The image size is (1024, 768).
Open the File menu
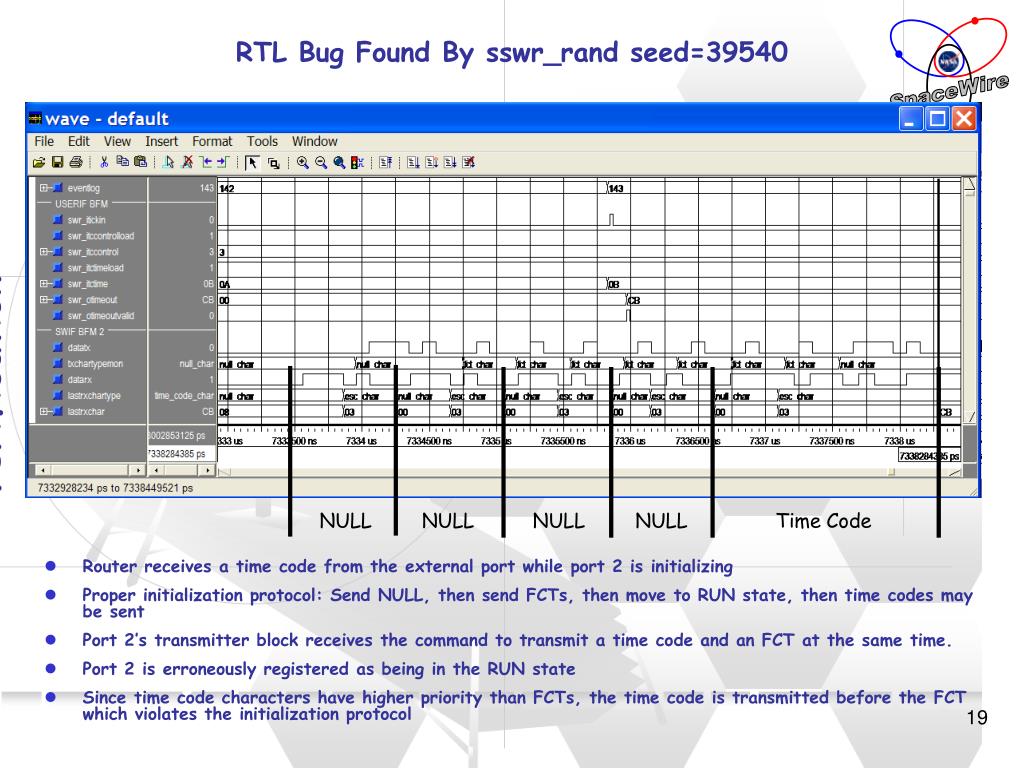44,141
